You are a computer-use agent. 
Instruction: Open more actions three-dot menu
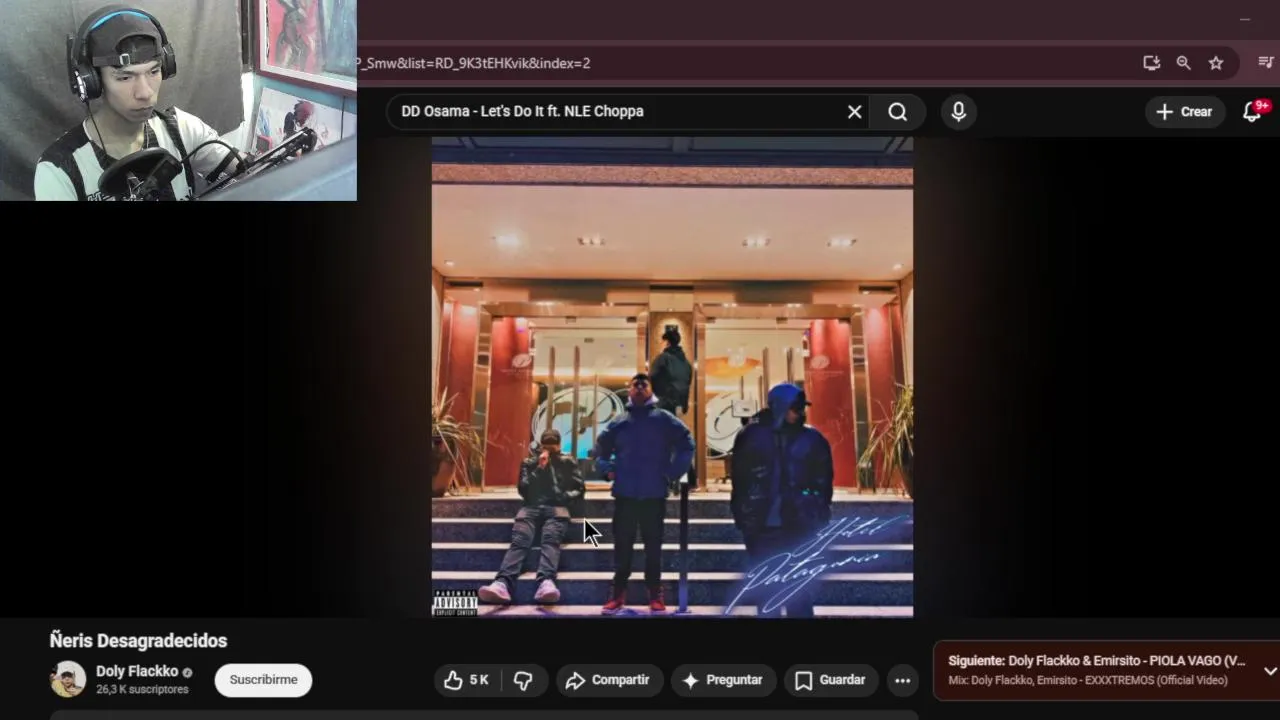tap(902, 680)
